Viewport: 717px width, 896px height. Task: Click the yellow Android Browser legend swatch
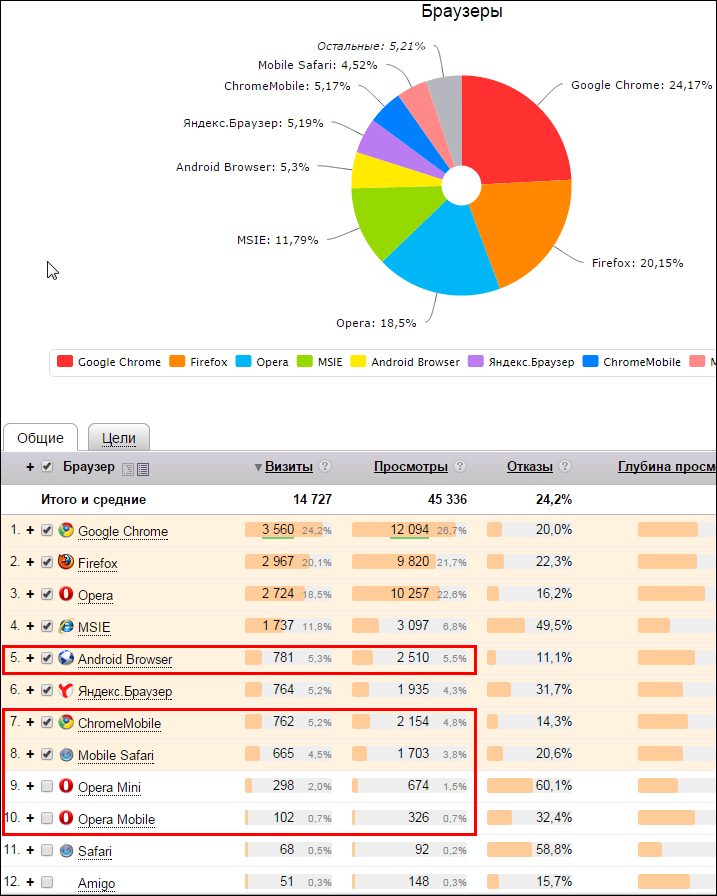click(358, 361)
